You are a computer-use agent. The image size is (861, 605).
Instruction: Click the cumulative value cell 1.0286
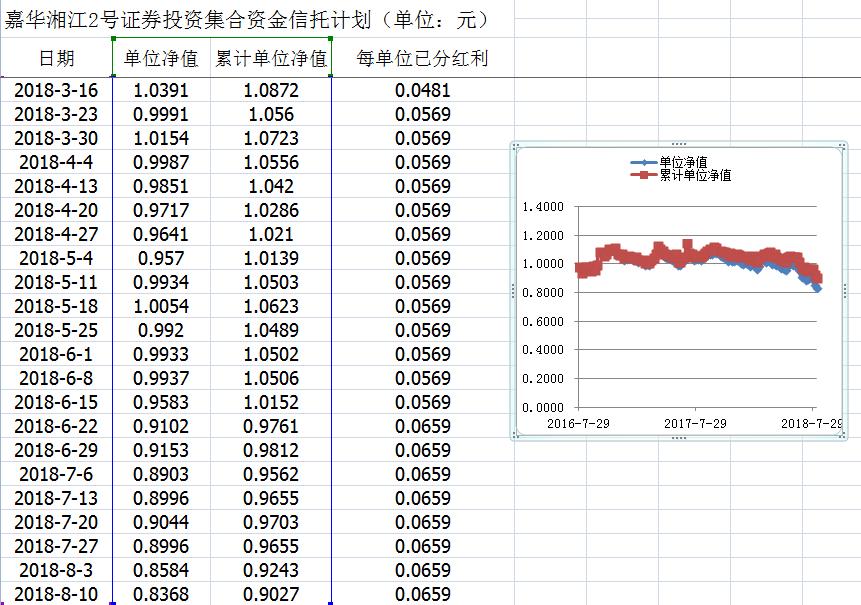coord(271,210)
